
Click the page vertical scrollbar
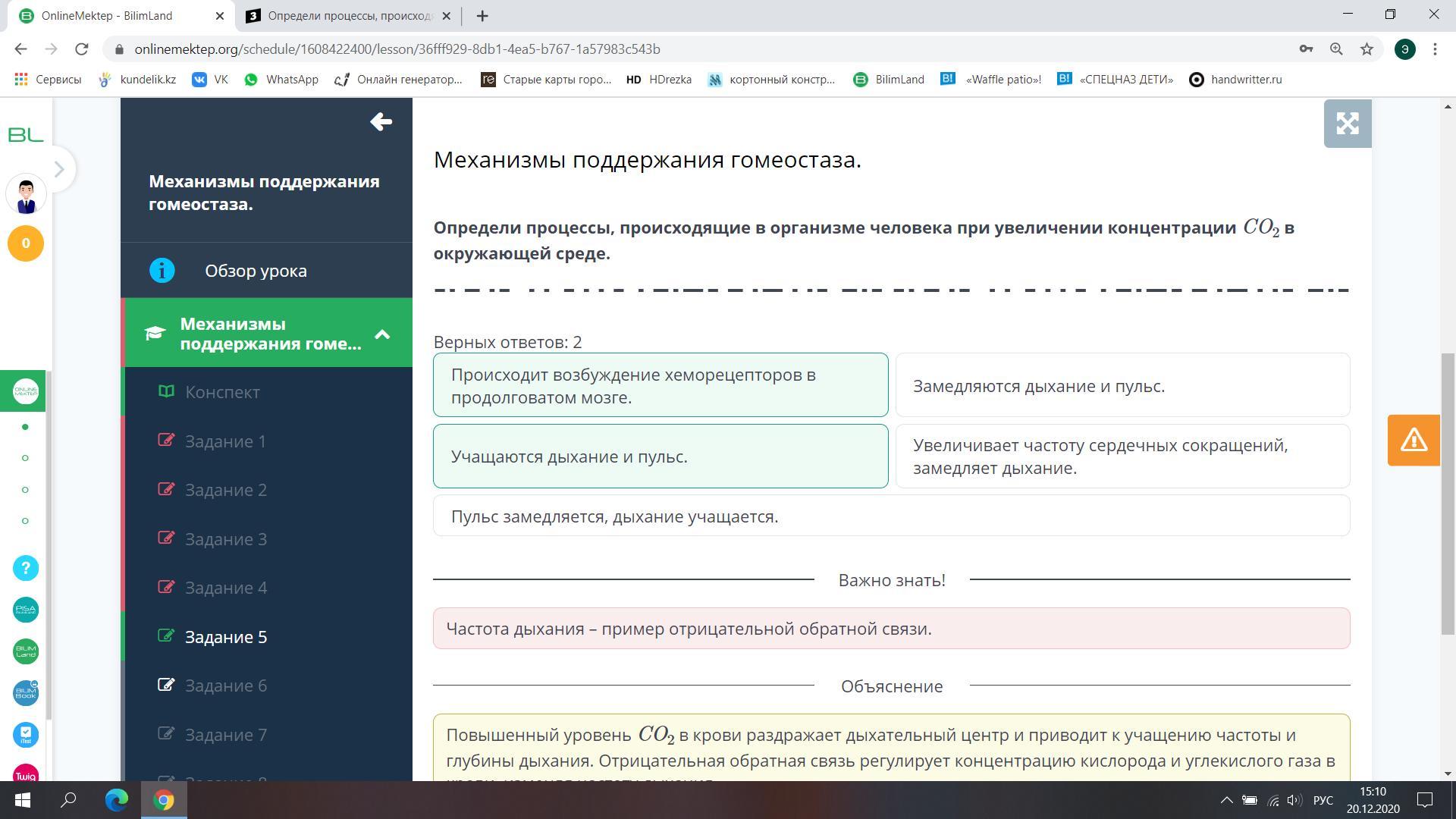click(x=1447, y=493)
